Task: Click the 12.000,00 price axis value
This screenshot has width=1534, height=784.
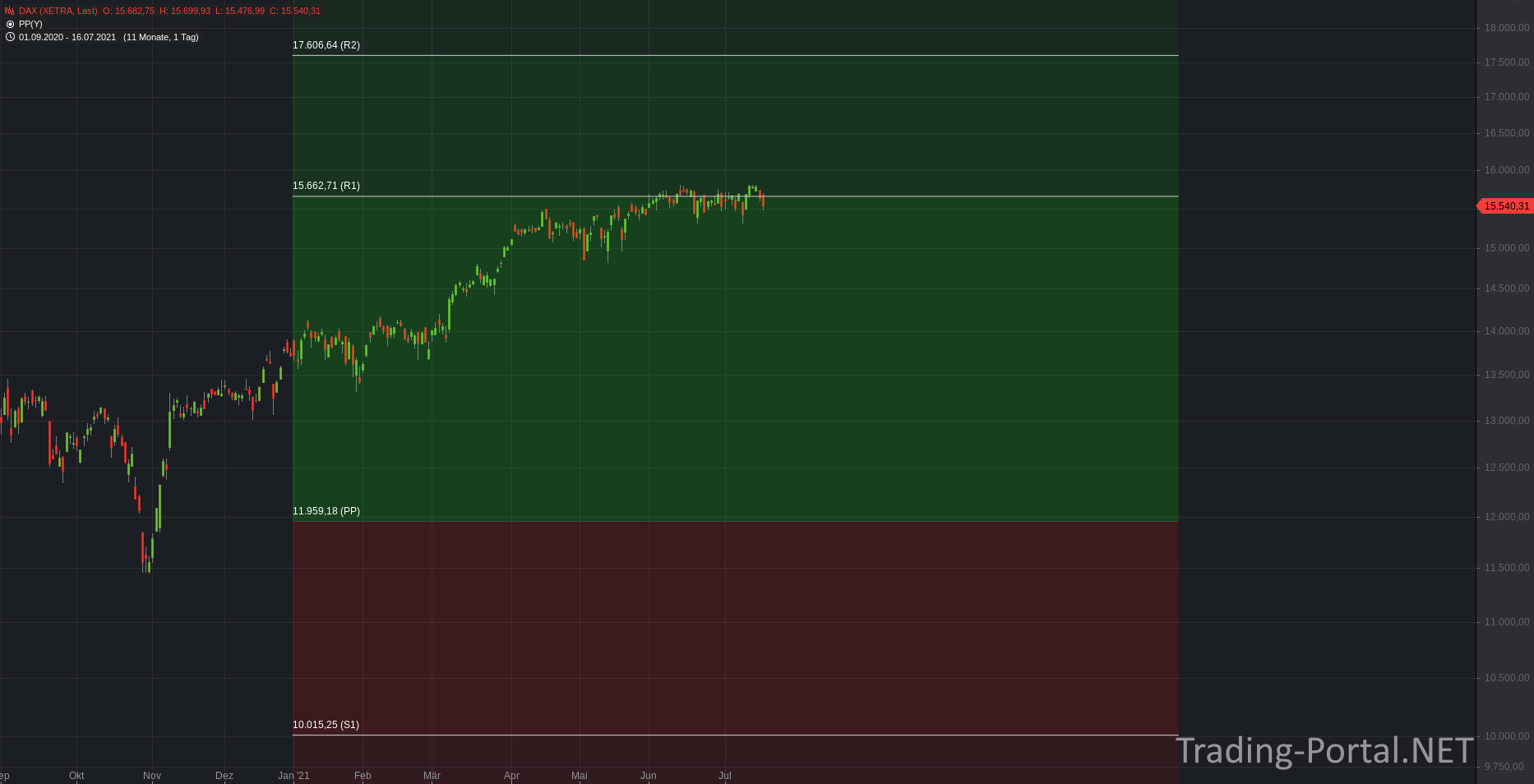Action: [x=1507, y=517]
